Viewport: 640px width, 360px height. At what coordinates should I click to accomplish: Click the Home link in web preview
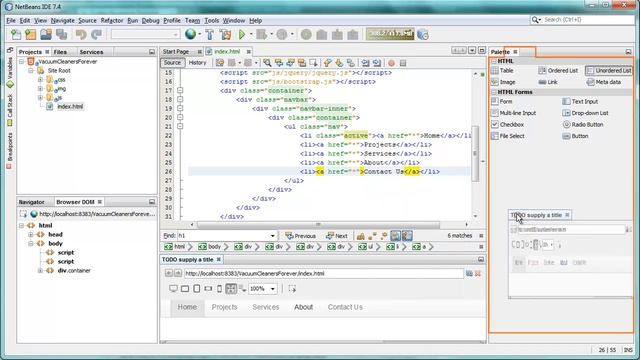187,307
